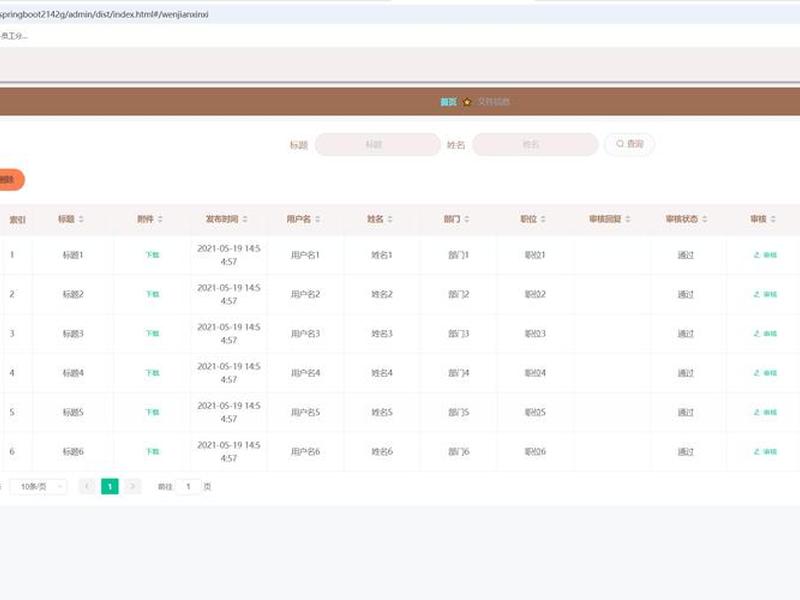Sort table by 姓名 column sort icon
This screenshot has width=800, height=600.
tap(390, 219)
